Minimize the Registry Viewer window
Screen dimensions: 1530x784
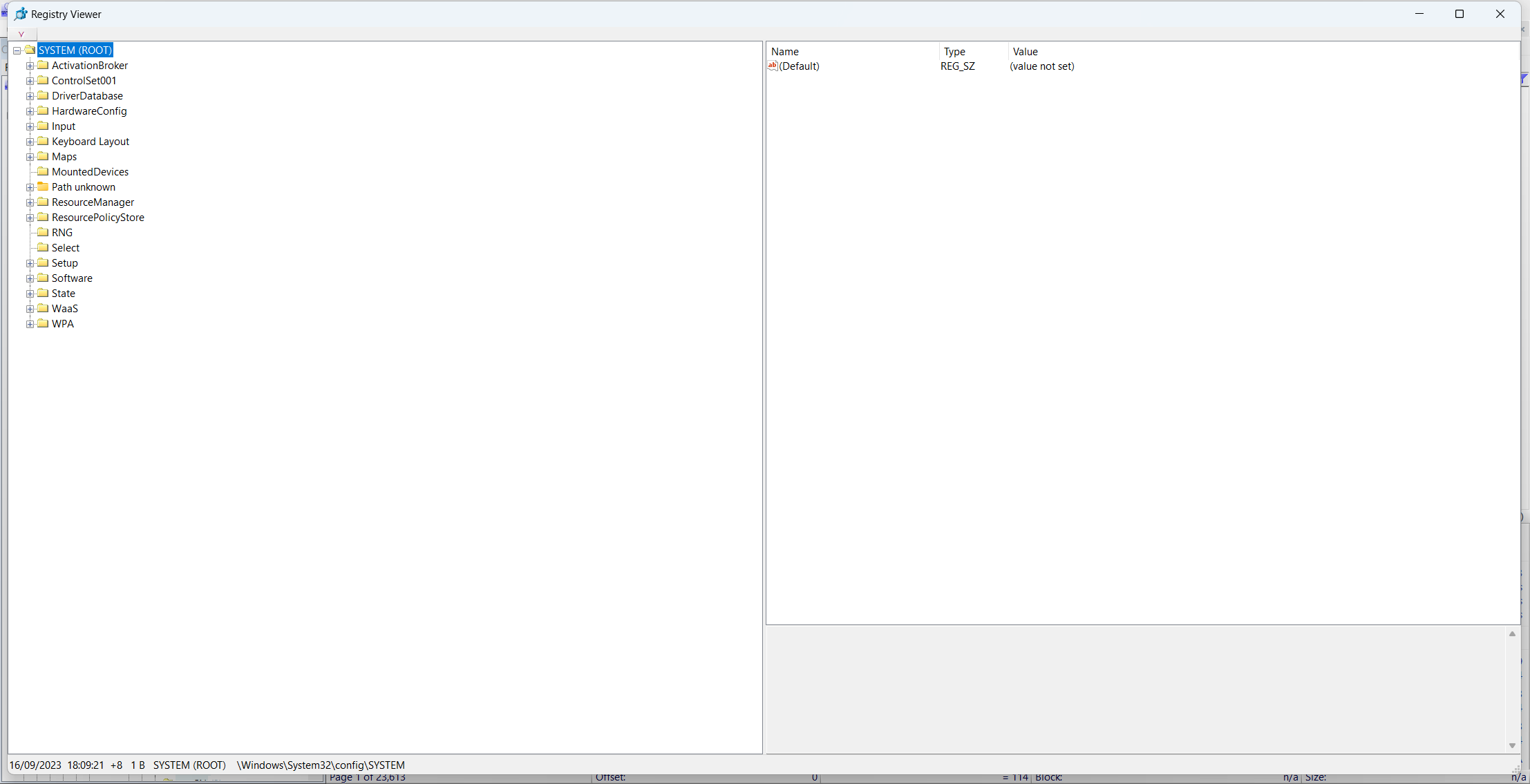click(1419, 14)
